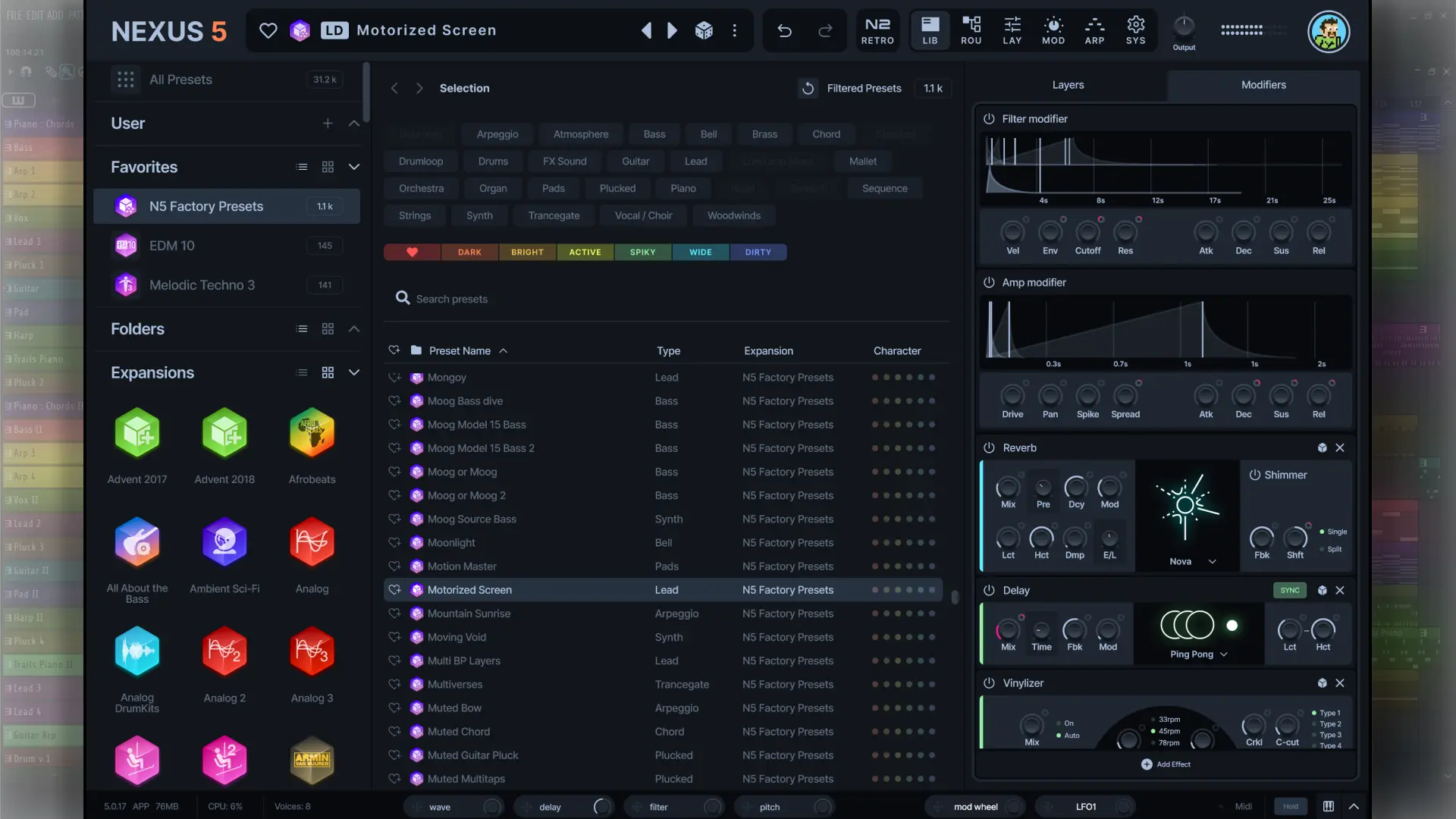Remove the Reverb effect
Screen dimensions: 1456x819
coord(1340,448)
